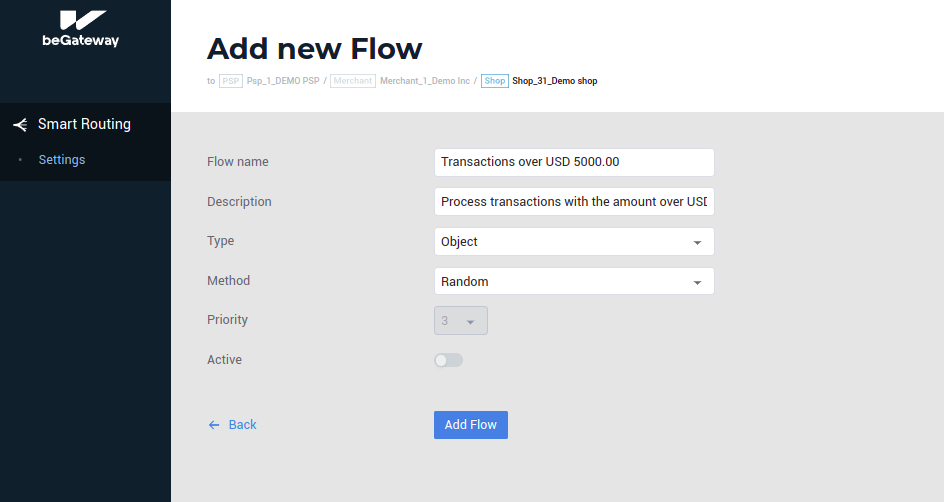Open the Type dropdown
Screen dimensions: 944x502
pos(574,242)
